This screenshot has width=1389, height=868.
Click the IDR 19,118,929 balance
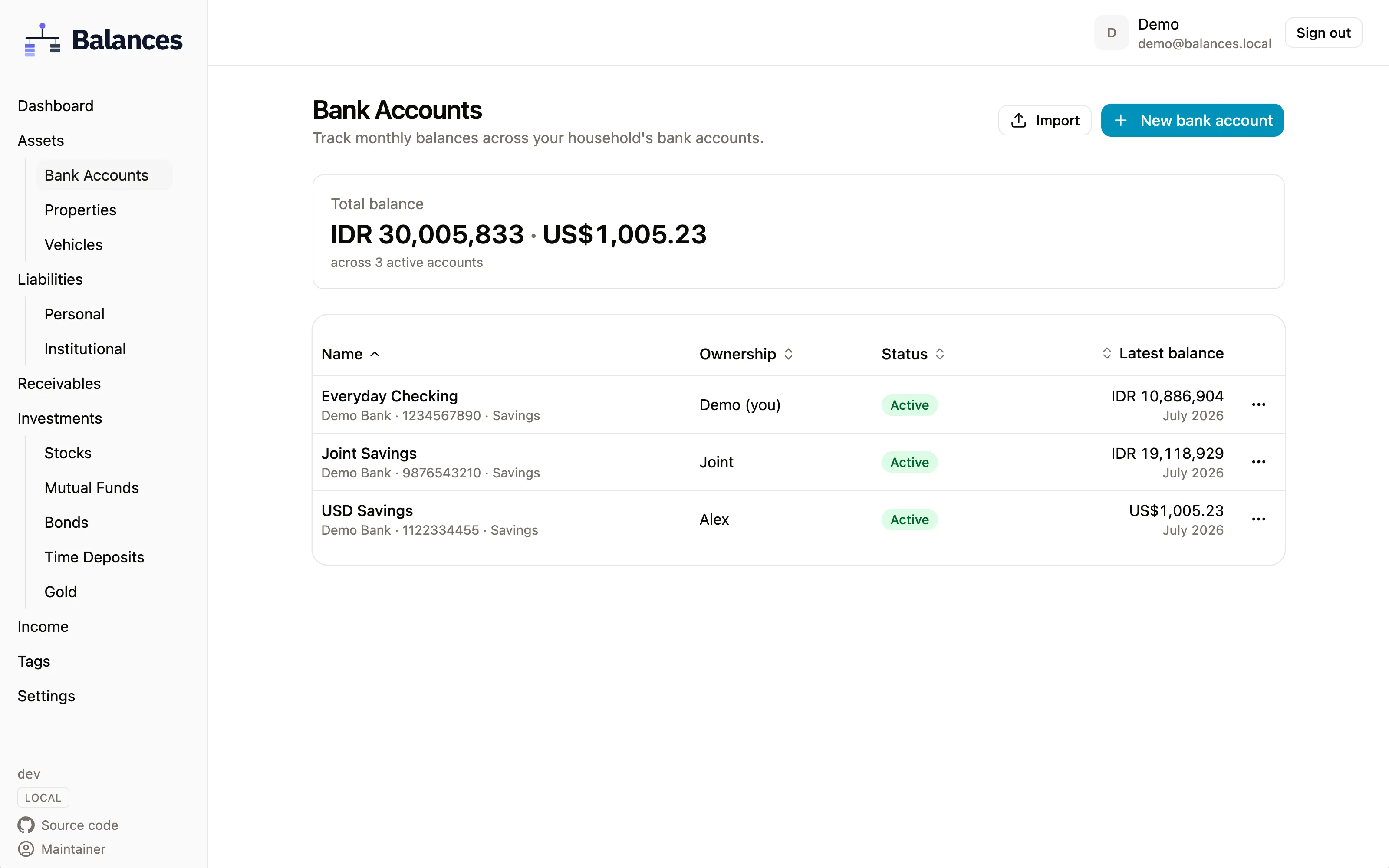pos(1167,454)
